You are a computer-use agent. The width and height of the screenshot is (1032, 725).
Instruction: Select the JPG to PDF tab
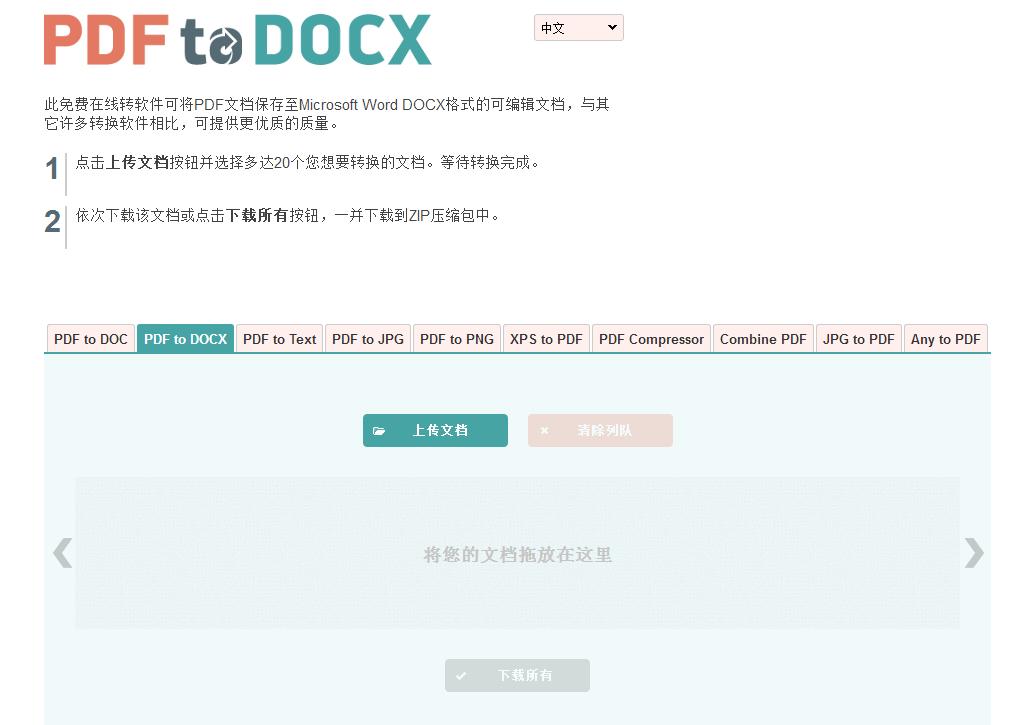click(x=858, y=339)
